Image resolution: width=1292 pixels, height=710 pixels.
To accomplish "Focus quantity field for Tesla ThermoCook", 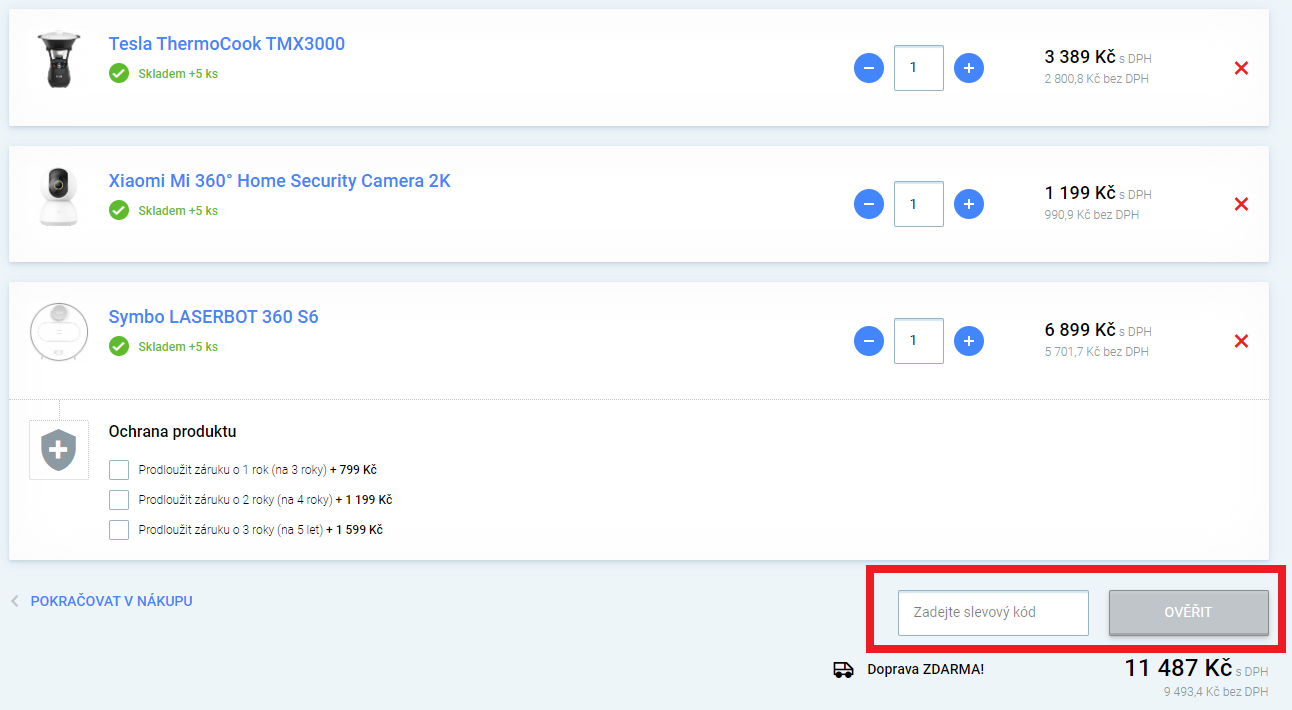I will point(918,68).
